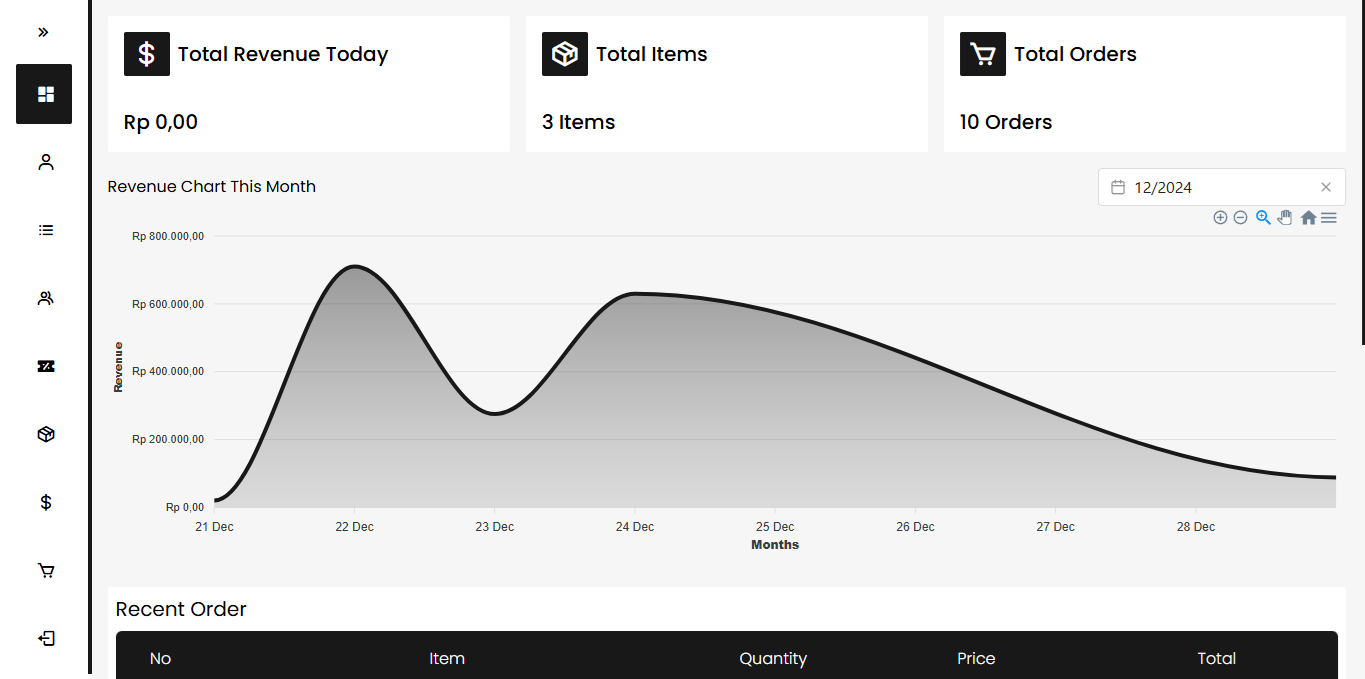Open the dashboard grid icon in sidebar
This screenshot has height=679, width=1365.
point(44,94)
